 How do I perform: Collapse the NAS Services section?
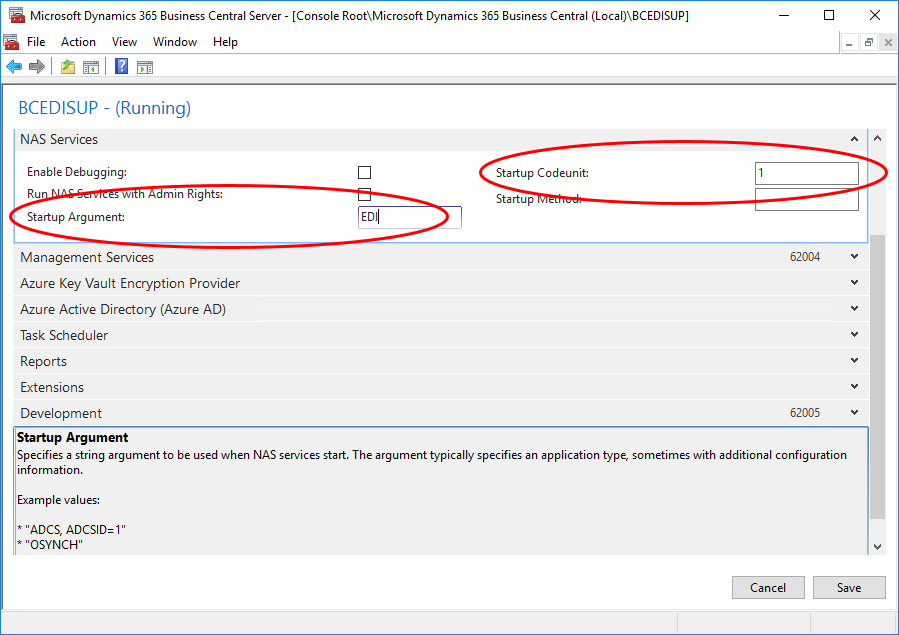coord(854,139)
